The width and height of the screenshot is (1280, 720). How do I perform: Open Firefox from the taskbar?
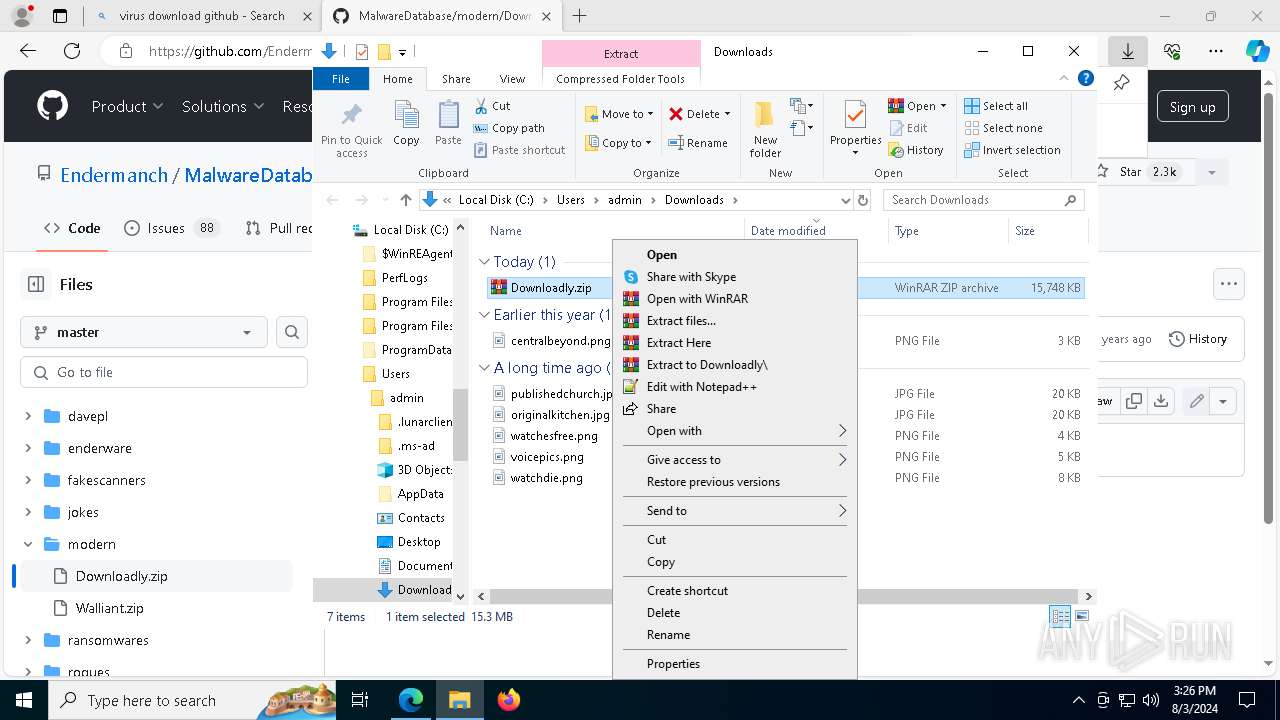[x=508, y=700]
